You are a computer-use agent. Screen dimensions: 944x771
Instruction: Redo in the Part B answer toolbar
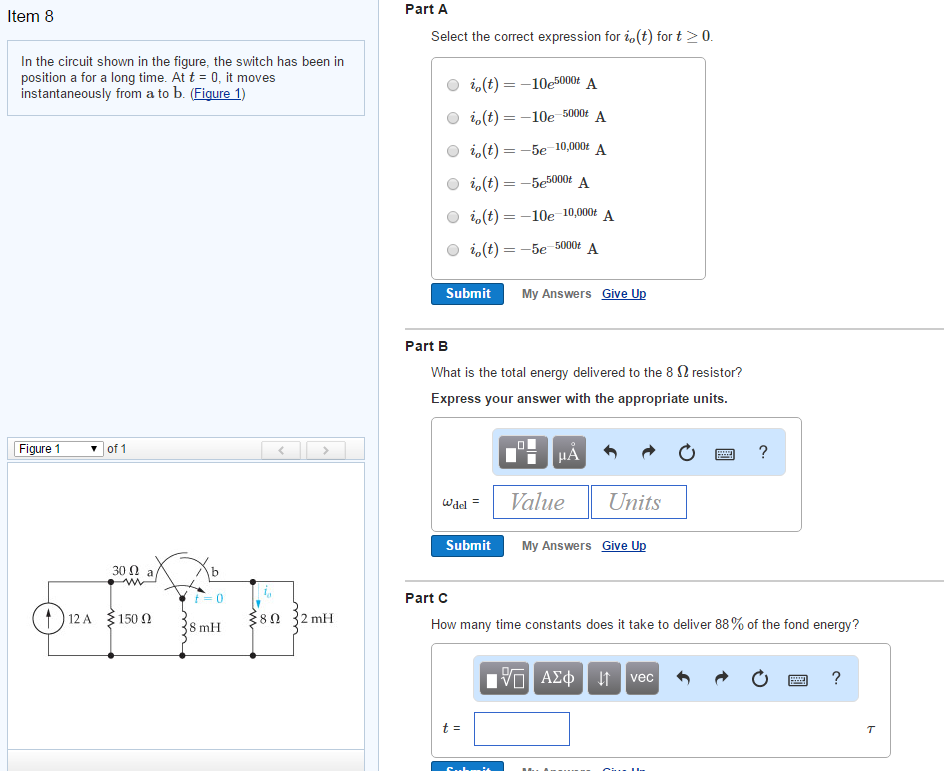point(648,452)
